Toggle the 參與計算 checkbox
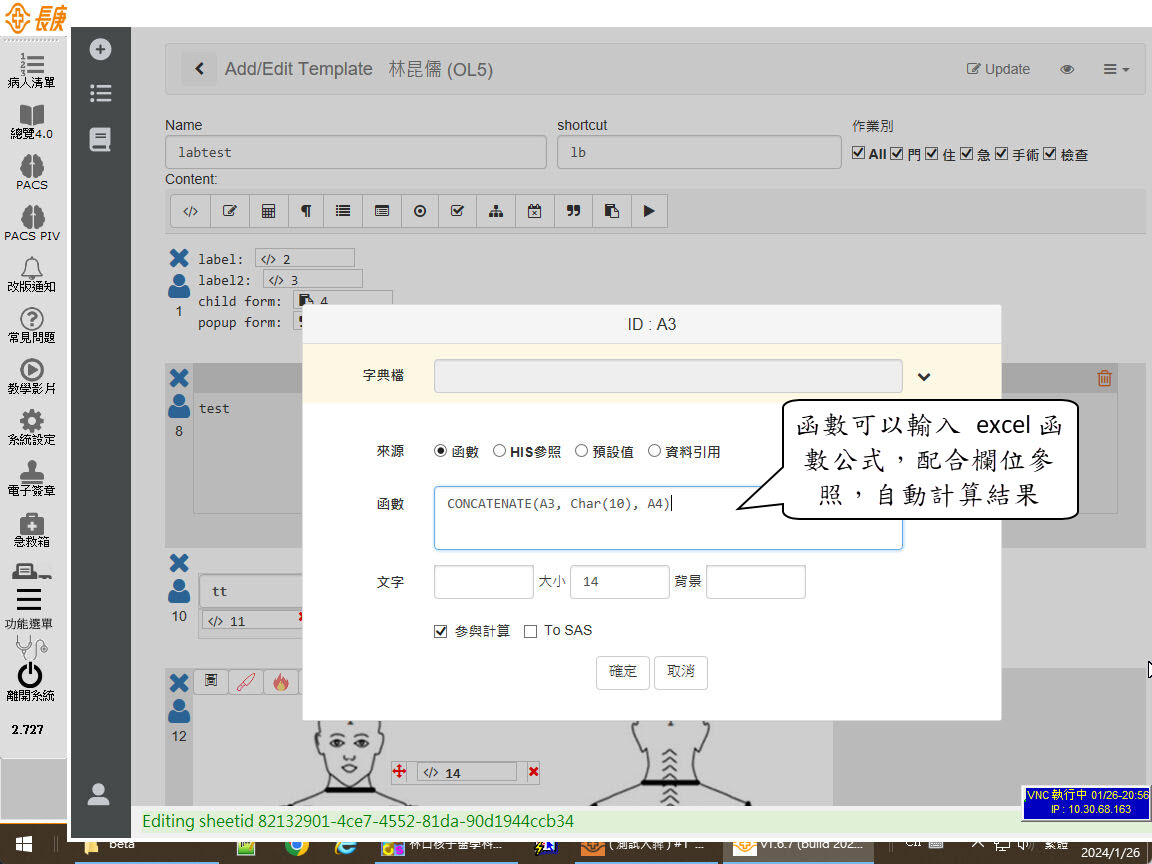The height and width of the screenshot is (864, 1152). tap(441, 631)
